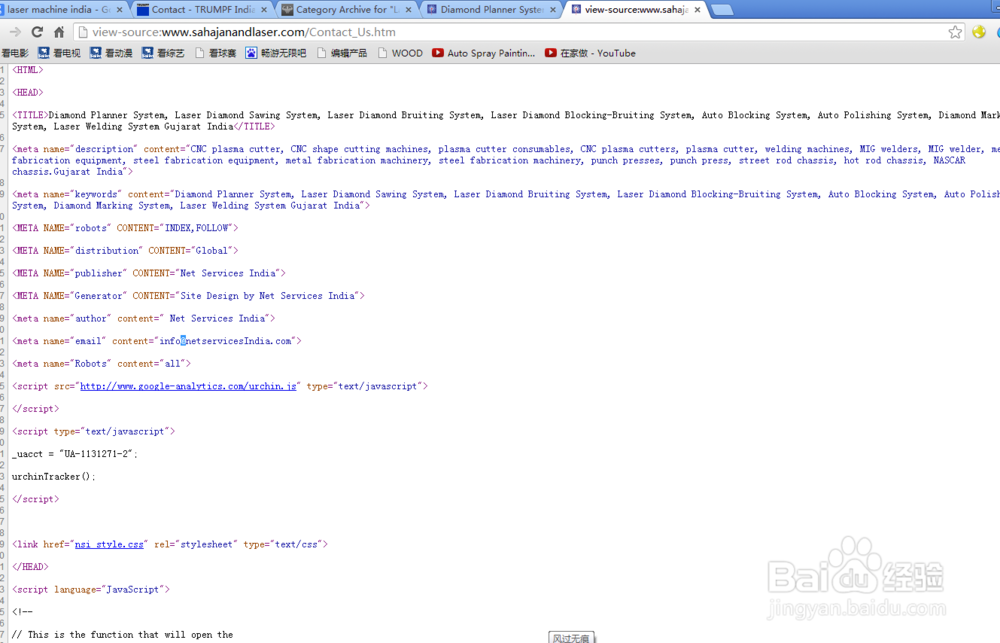
Task: Click the urchinTracker(); line
Action: tap(54, 477)
